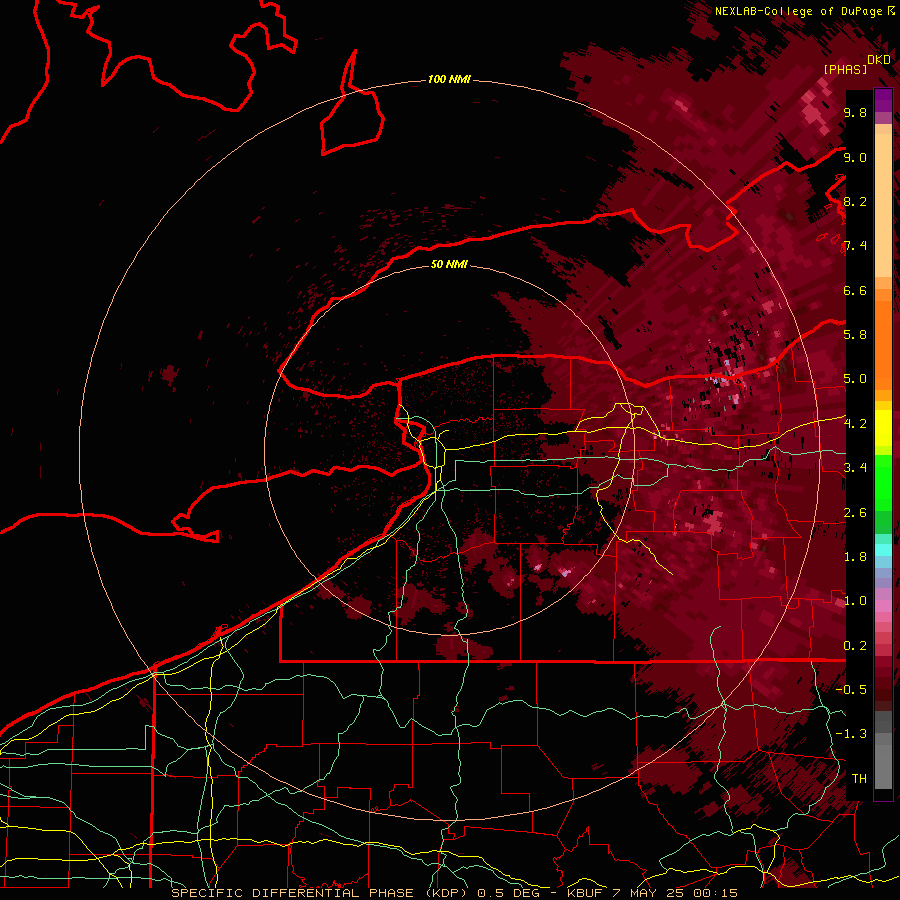Click the 'TH' threshold label on the scale

pos(859,779)
